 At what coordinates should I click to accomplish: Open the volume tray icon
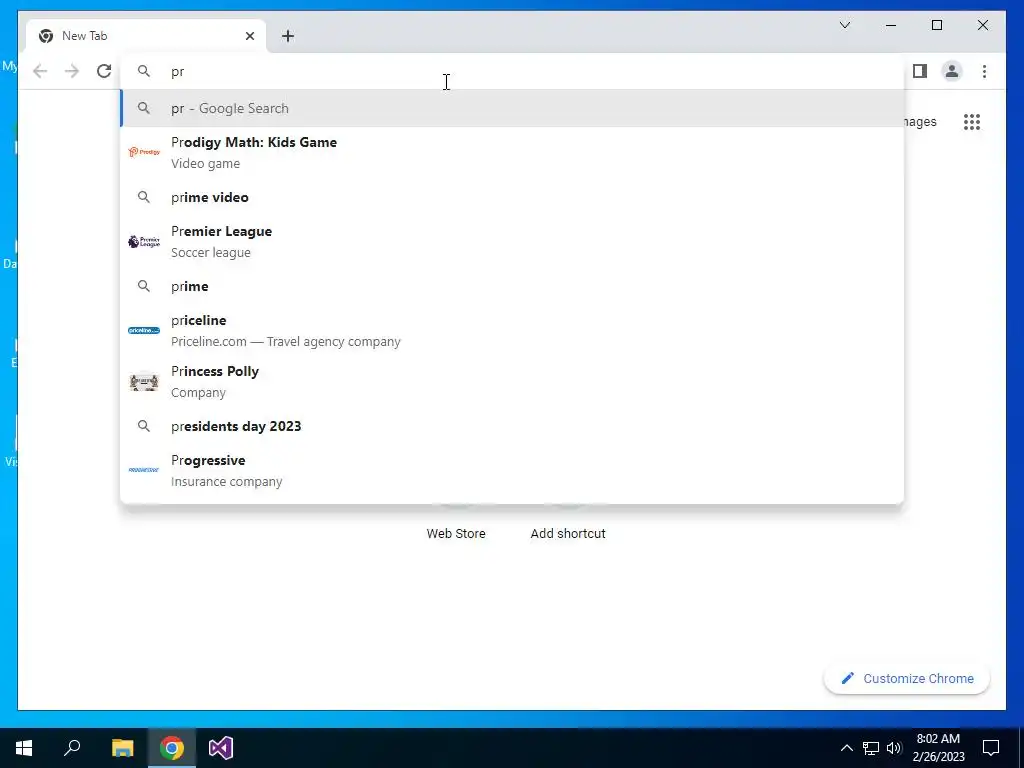(x=894, y=748)
